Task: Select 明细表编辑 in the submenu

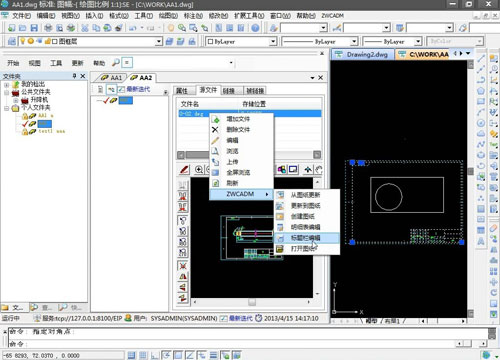Action: point(307,227)
